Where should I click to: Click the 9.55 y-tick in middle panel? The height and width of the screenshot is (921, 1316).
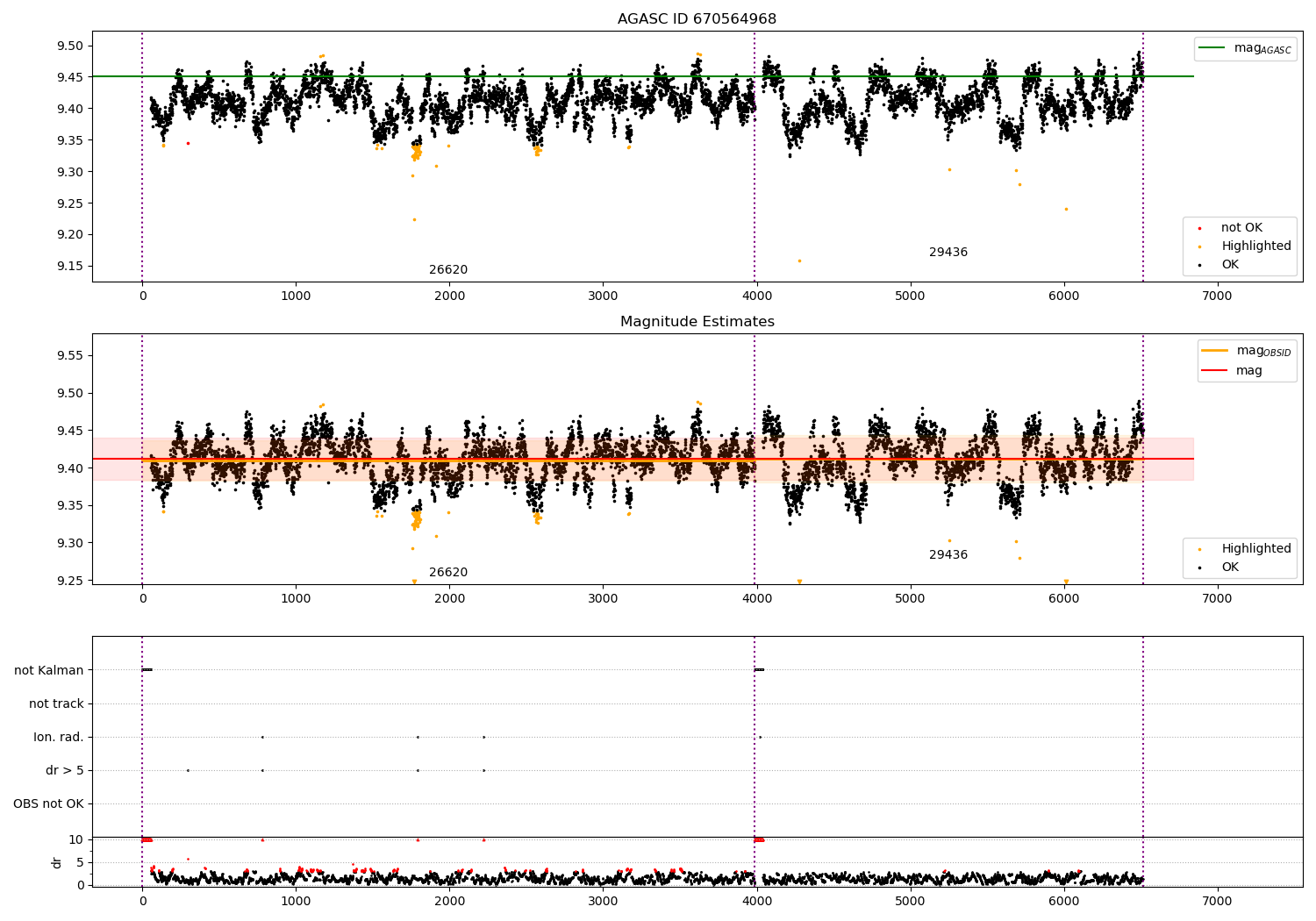[x=69, y=356]
